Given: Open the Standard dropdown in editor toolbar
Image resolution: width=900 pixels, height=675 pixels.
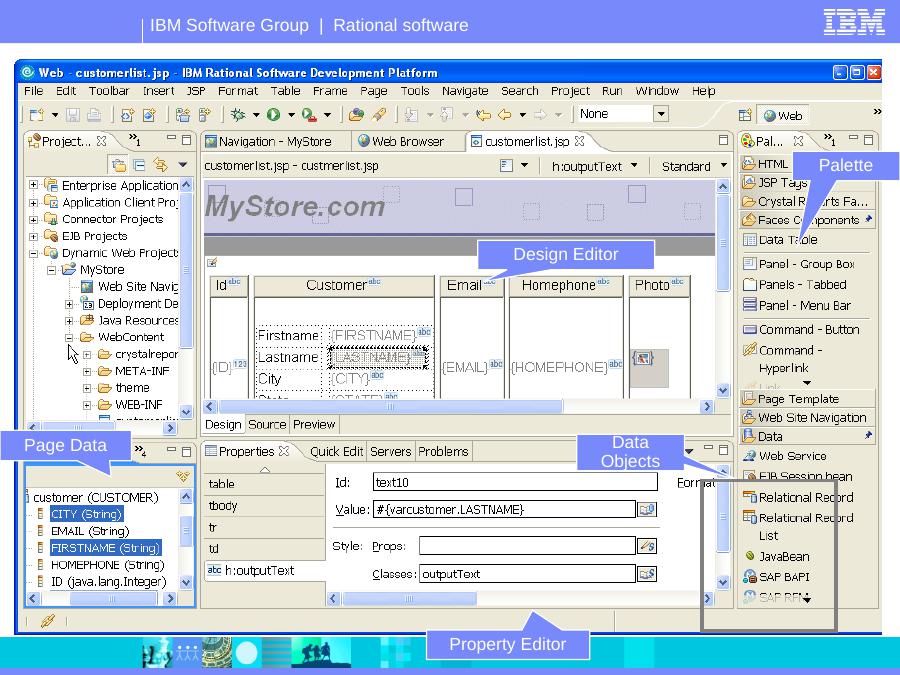Looking at the screenshot, I should point(724,166).
